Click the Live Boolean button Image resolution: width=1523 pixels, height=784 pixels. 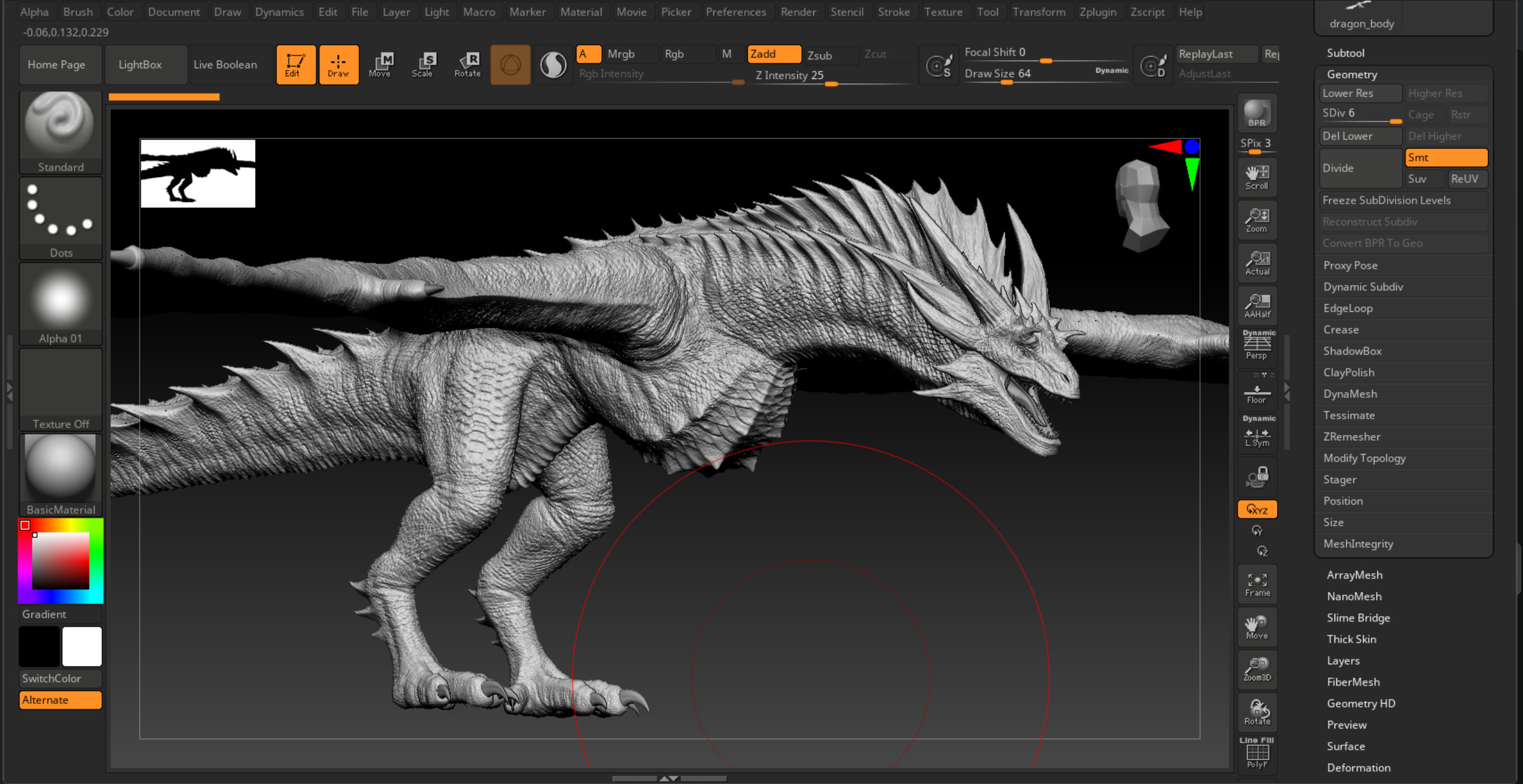[x=231, y=65]
